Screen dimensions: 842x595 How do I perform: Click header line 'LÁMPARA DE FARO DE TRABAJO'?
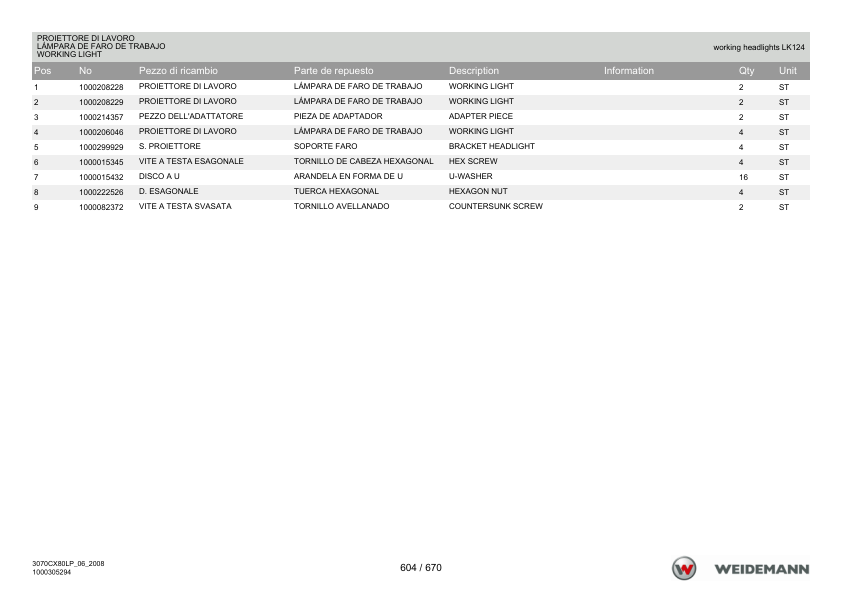click(x=101, y=46)
